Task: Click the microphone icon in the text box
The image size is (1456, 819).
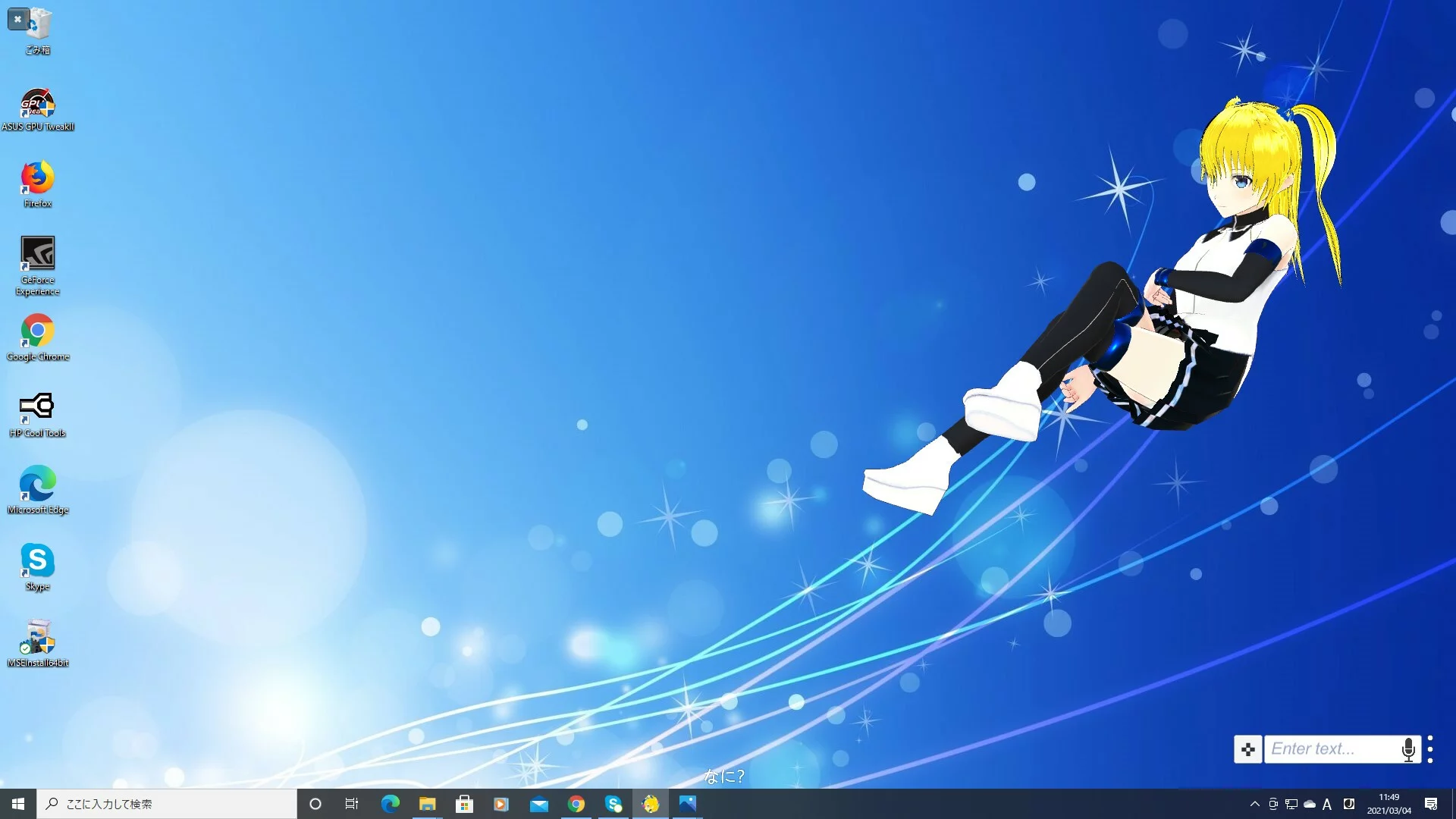Action: coord(1408,749)
